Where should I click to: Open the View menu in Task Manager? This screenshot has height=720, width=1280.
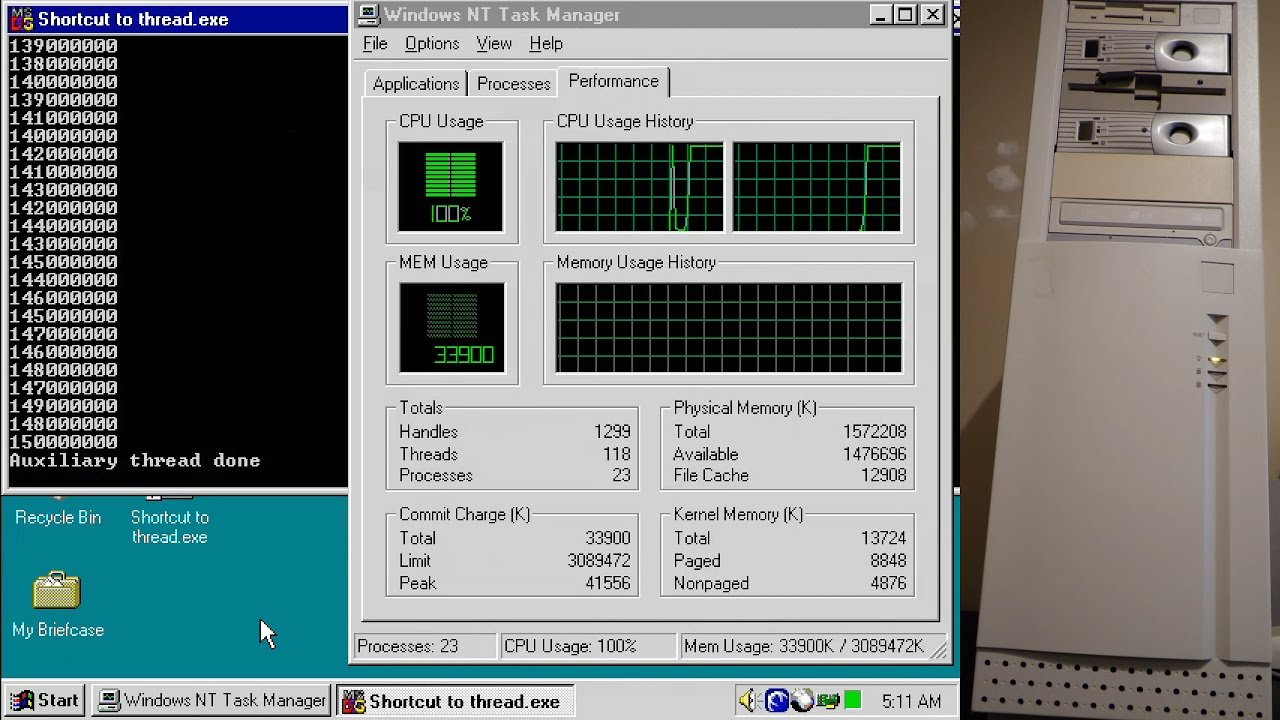pyautogui.click(x=494, y=44)
